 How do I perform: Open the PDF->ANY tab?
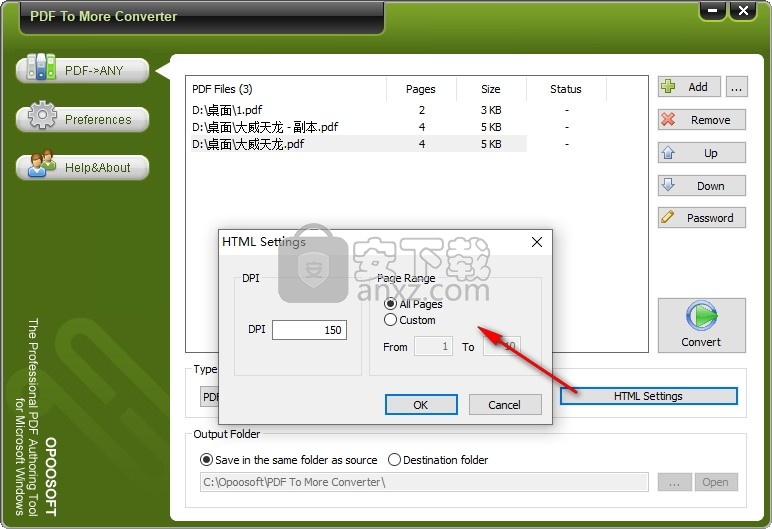click(82, 70)
